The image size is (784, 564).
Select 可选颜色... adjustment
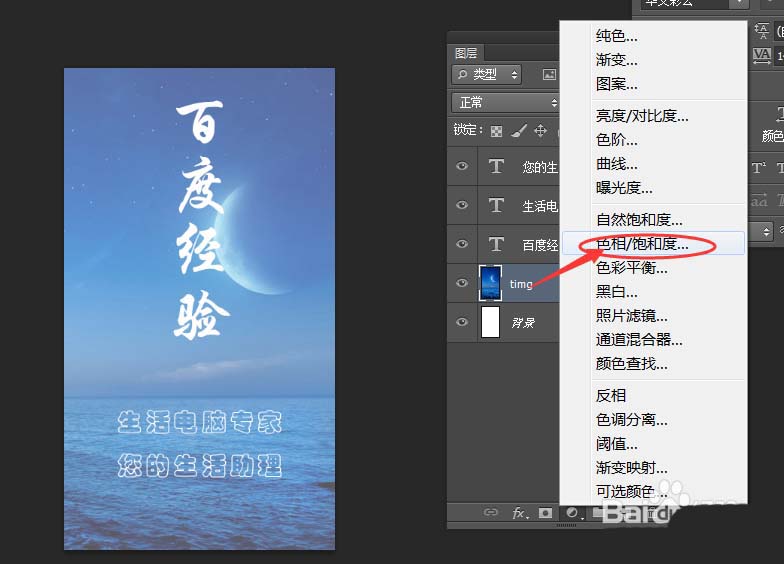[632, 492]
